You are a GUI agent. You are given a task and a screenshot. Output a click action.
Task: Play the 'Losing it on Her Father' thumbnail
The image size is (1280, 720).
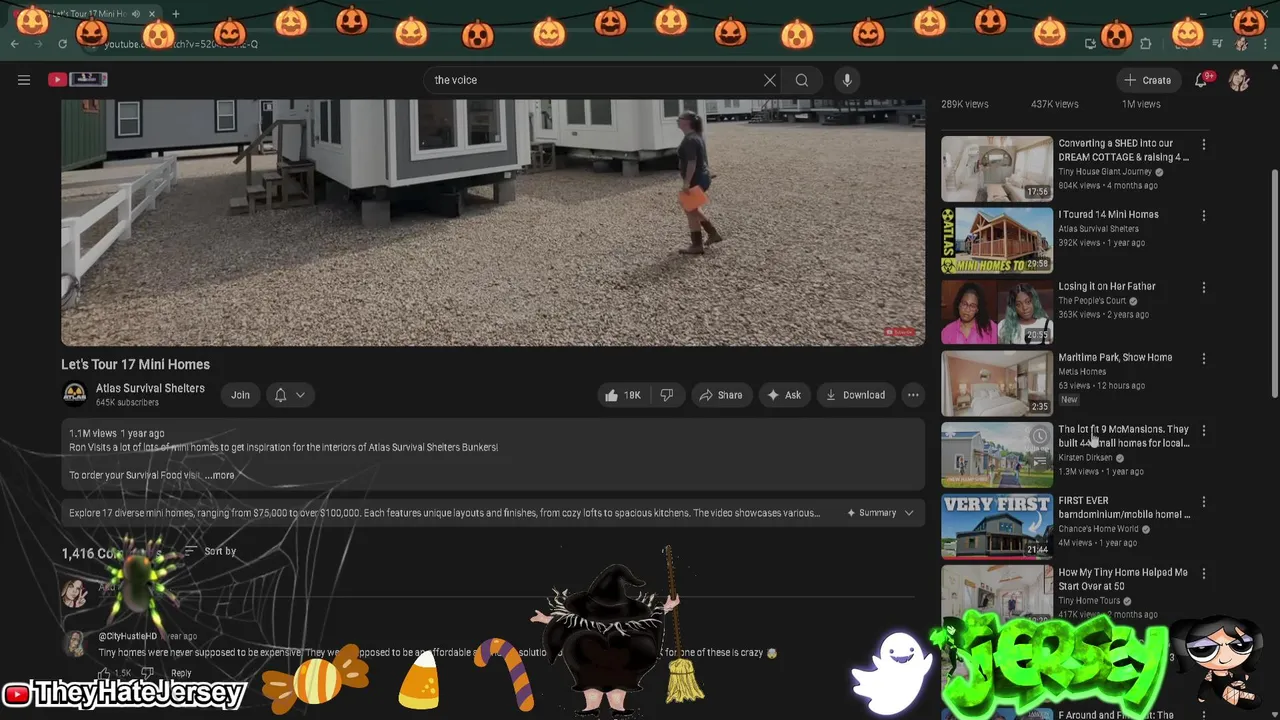click(997, 311)
